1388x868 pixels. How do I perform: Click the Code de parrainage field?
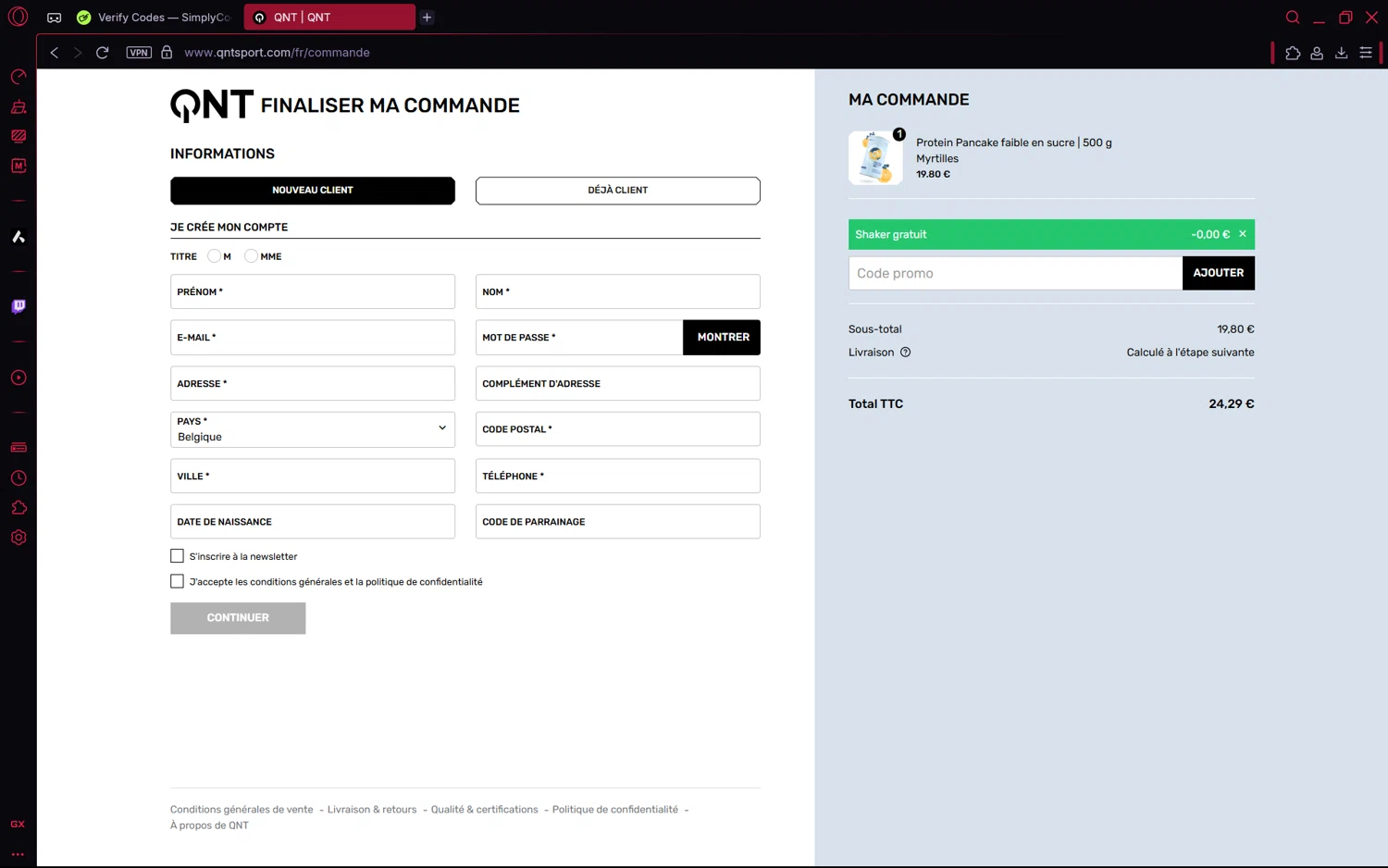618,522
